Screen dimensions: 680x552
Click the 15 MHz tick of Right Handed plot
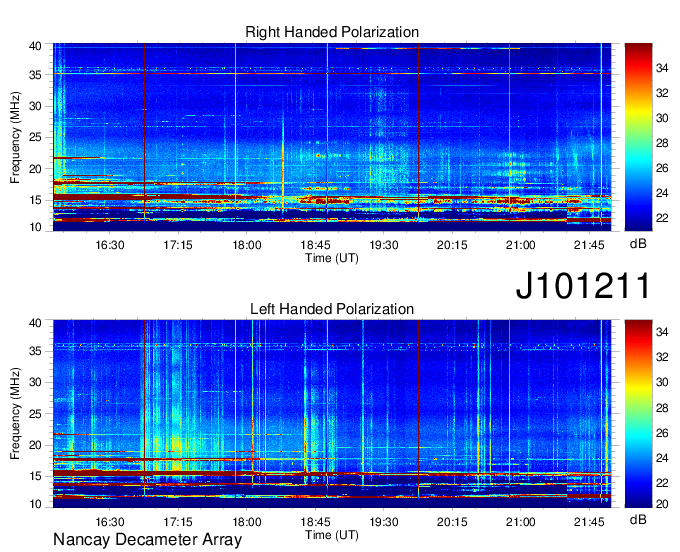pos(35,200)
